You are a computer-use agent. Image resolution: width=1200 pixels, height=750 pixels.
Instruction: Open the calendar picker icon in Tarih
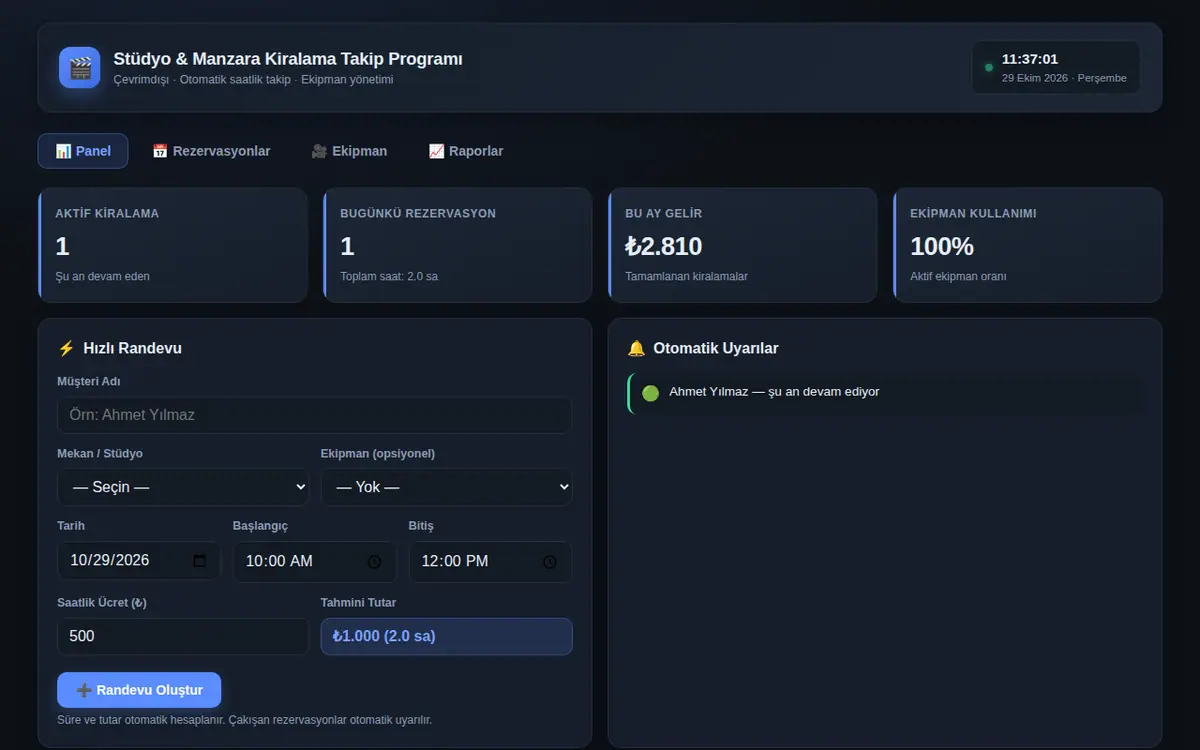(199, 561)
